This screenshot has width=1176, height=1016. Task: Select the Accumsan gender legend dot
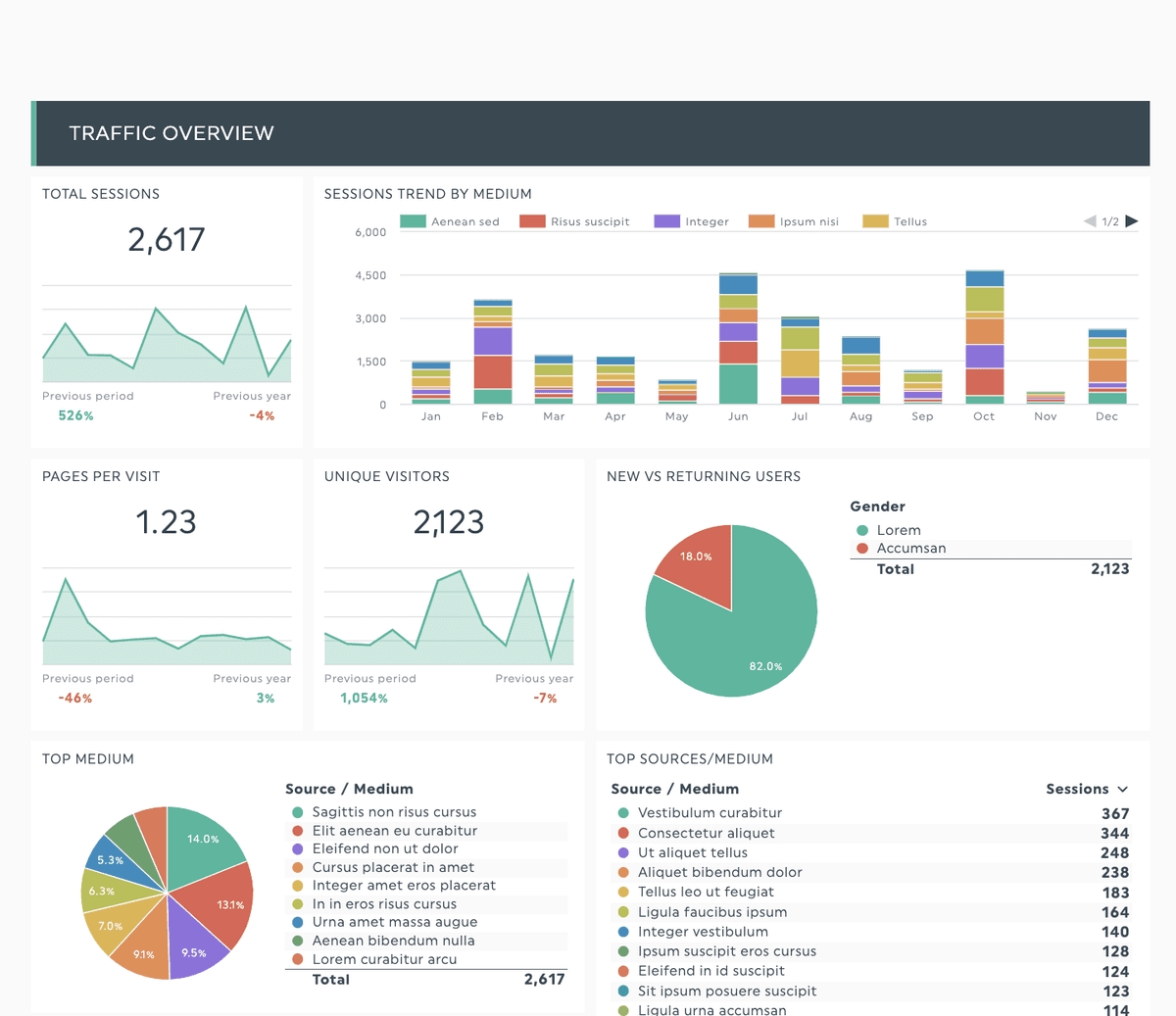pos(862,549)
